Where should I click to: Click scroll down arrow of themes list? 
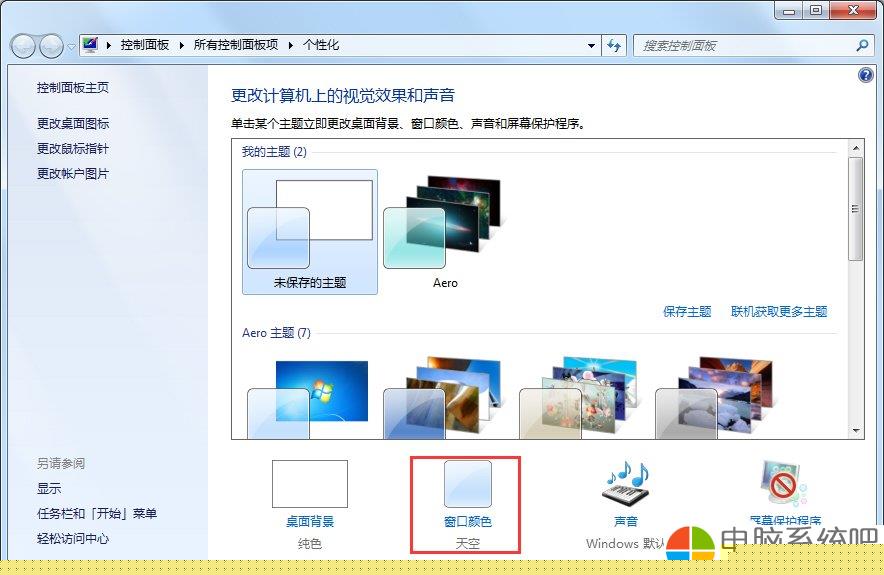(856, 431)
